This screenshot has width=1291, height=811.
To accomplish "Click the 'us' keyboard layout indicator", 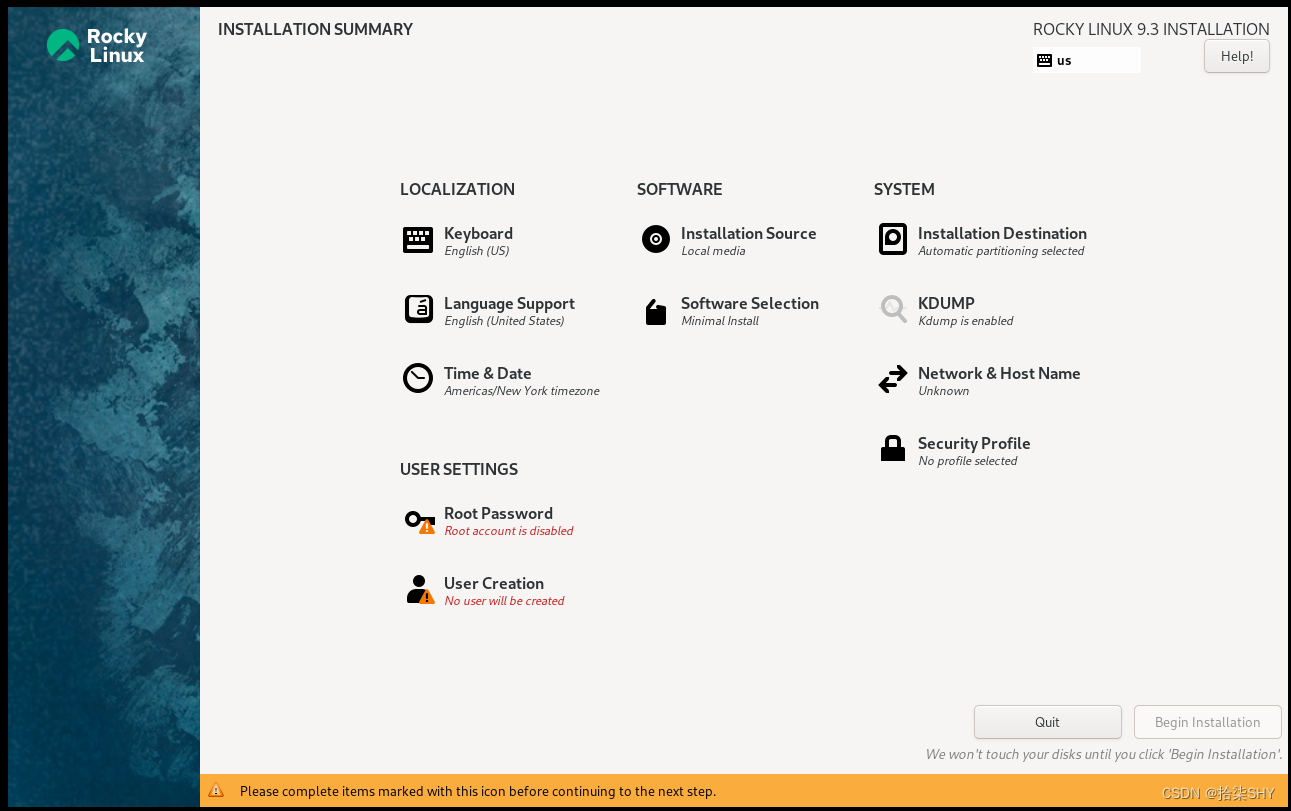I will [1086, 60].
